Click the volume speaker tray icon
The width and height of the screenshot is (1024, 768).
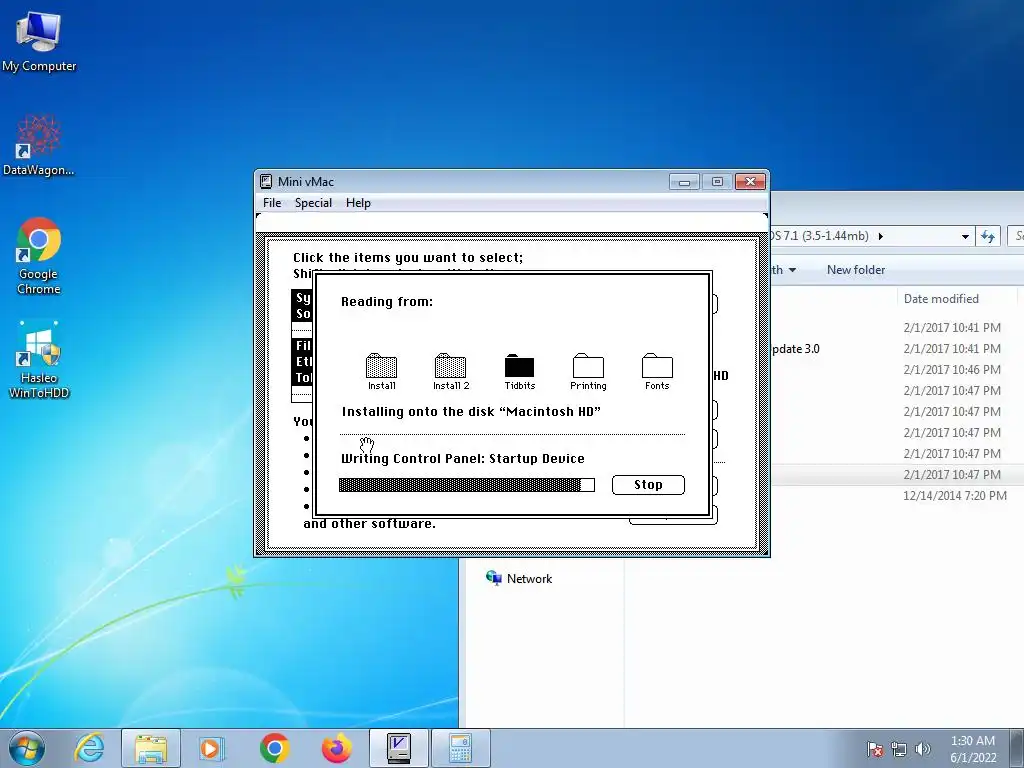[x=922, y=749]
